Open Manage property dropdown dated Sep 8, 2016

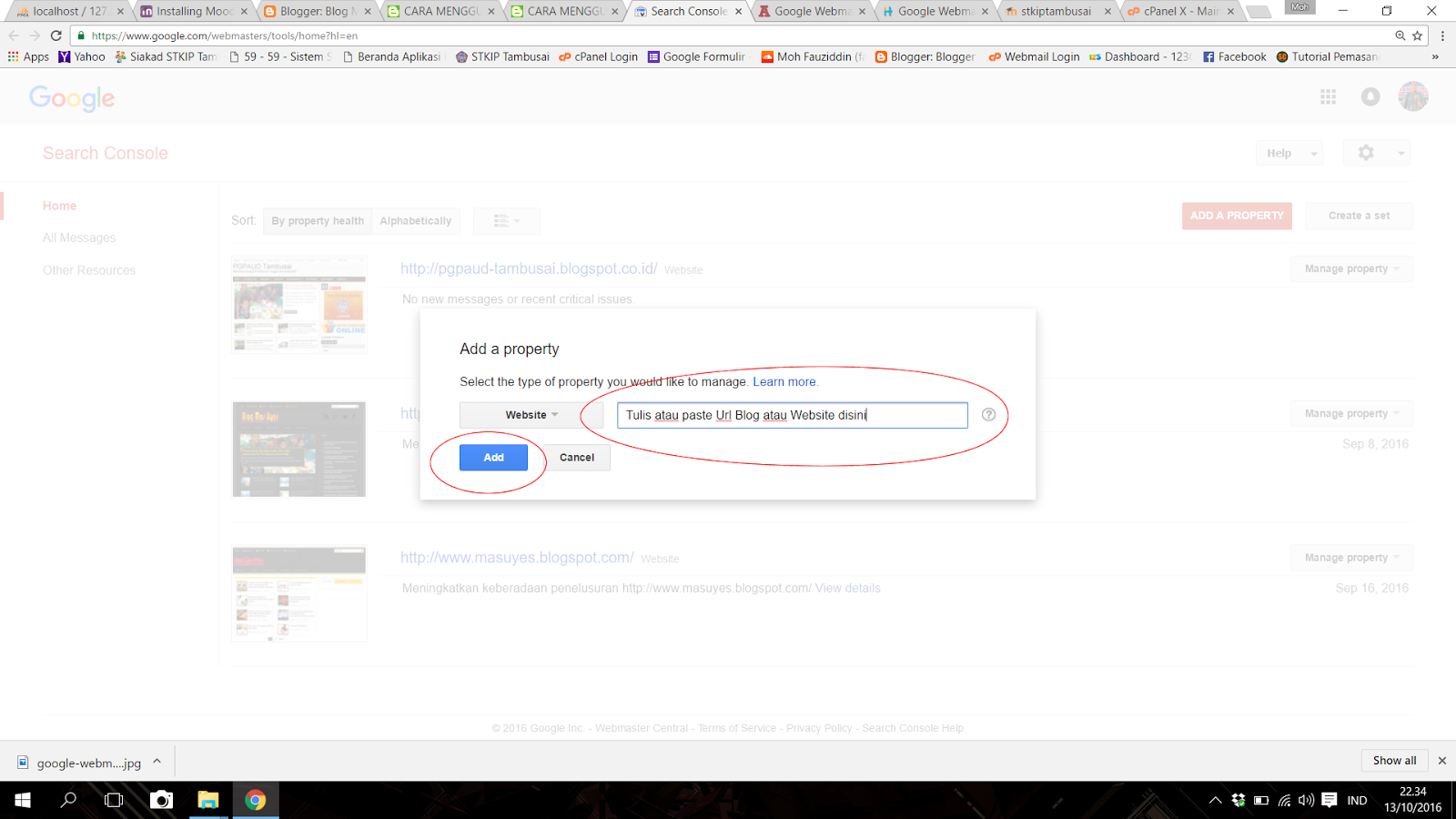1351,413
